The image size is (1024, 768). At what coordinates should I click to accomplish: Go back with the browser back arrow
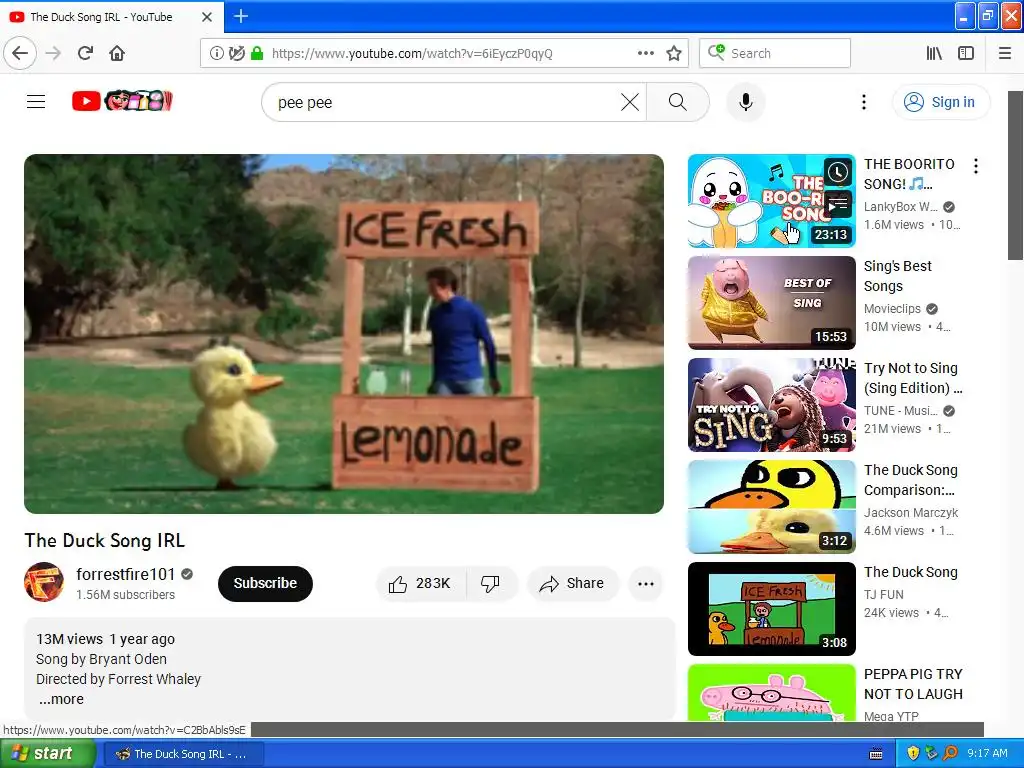[20, 53]
